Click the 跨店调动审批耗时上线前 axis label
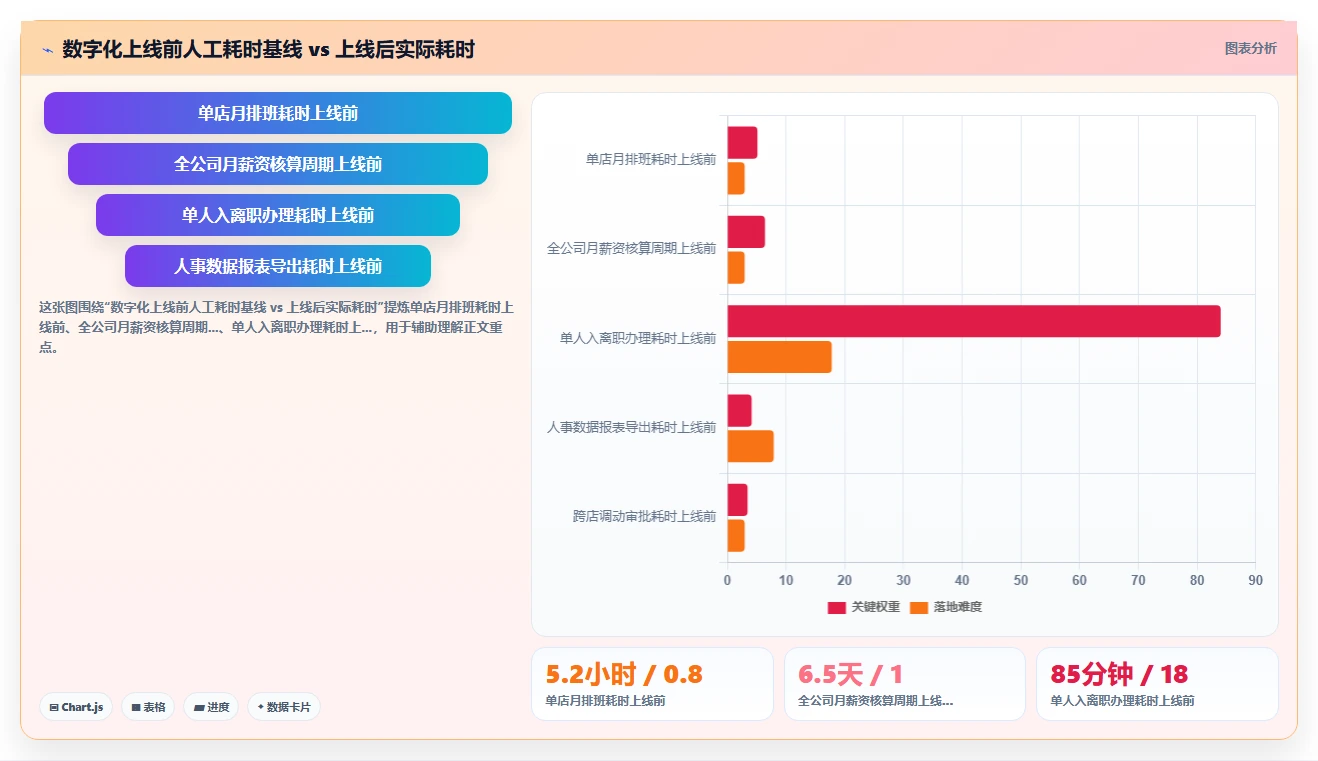This screenshot has height=761, width=1318. pyautogui.click(x=644, y=517)
